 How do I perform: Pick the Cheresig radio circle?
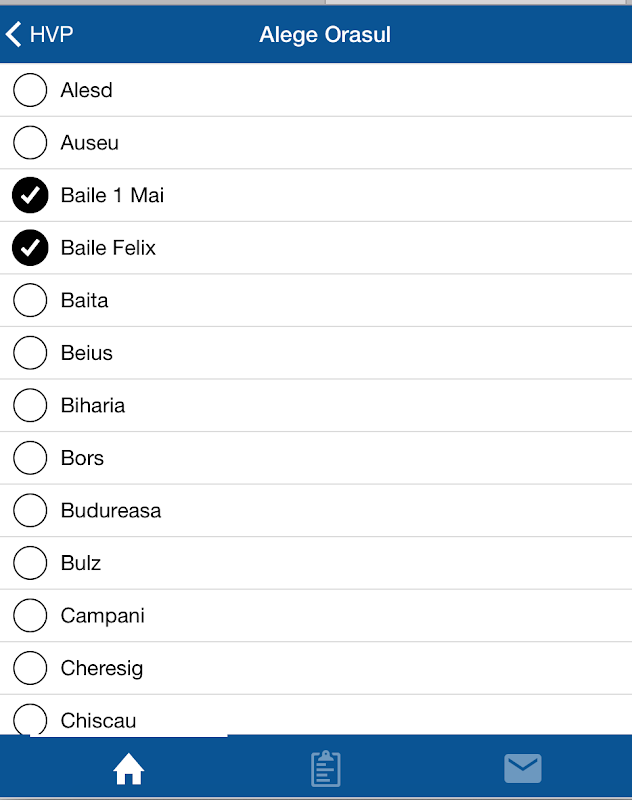tap(30, 668)
